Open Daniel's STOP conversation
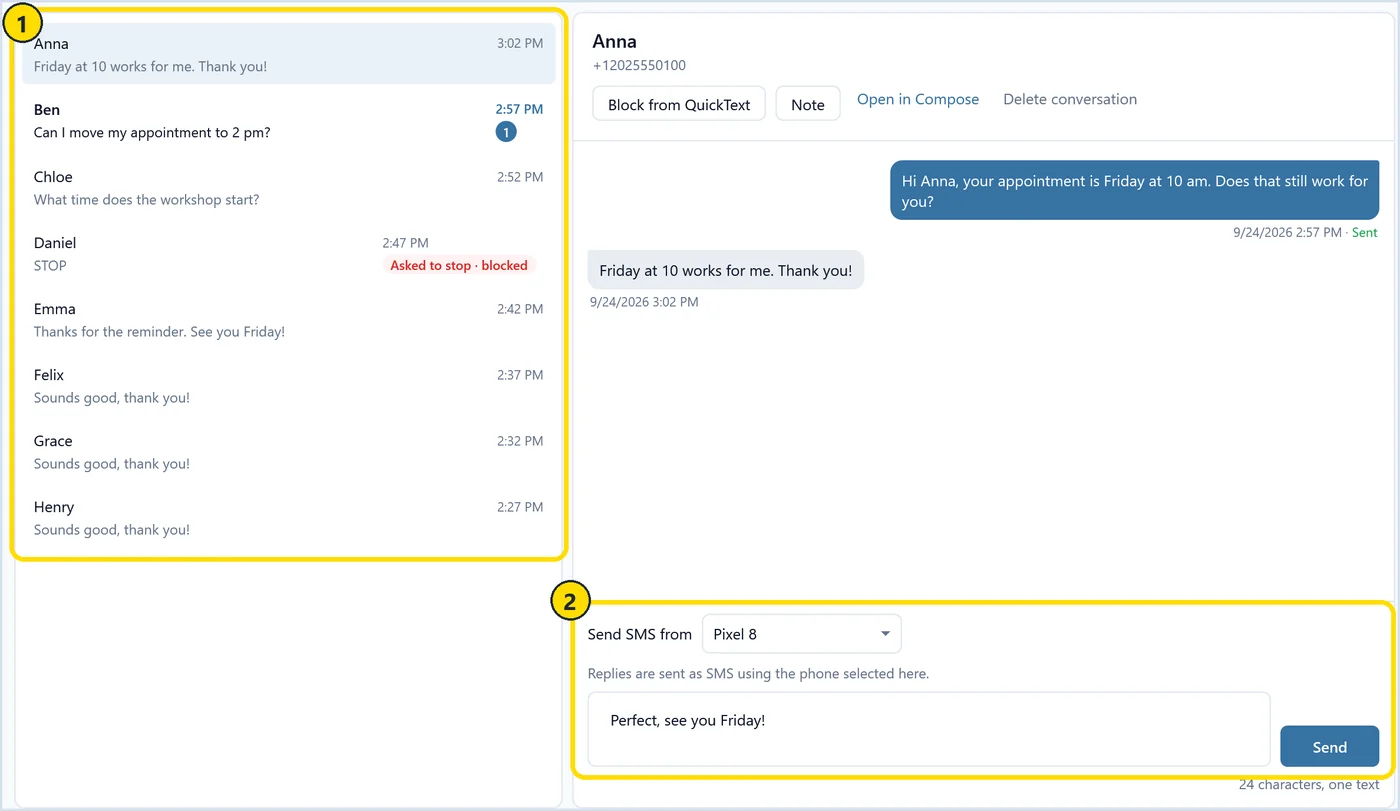1400x811 pixels. click(288, 253)
